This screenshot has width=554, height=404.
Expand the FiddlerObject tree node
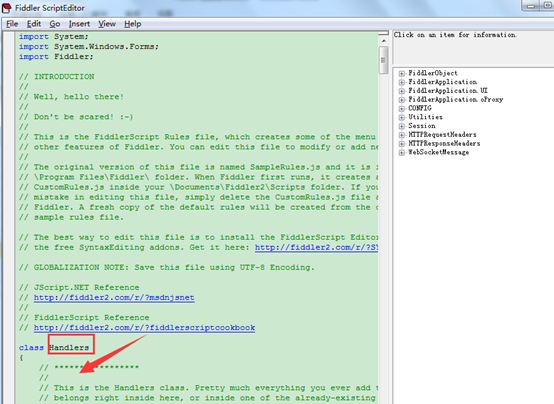coord(402,74)
